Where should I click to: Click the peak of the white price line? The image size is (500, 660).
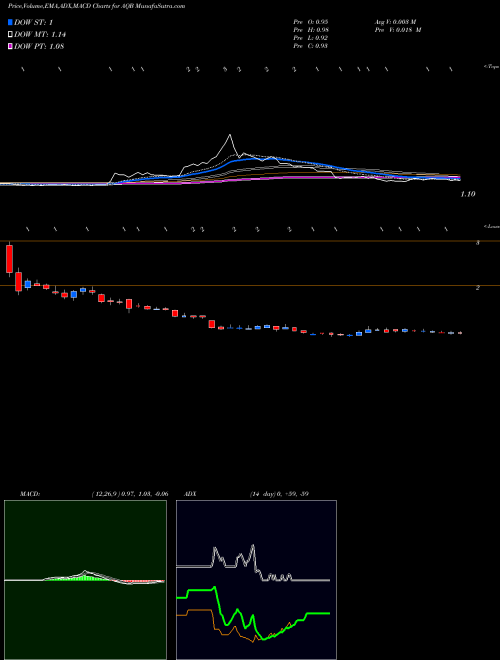pyautogui.click(x=230, y=135)
